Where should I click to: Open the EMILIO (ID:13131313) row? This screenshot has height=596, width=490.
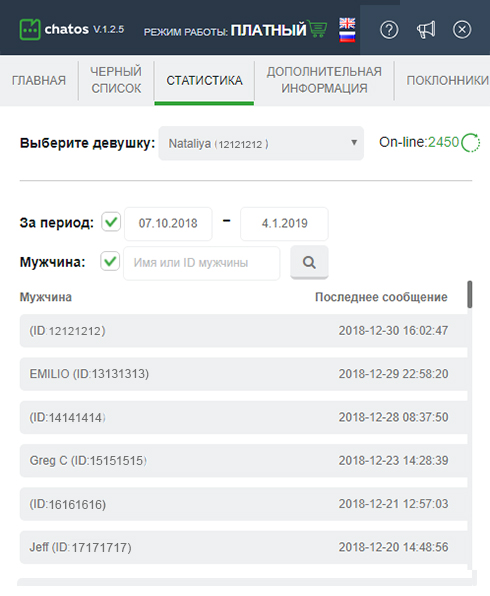[244, 374]
